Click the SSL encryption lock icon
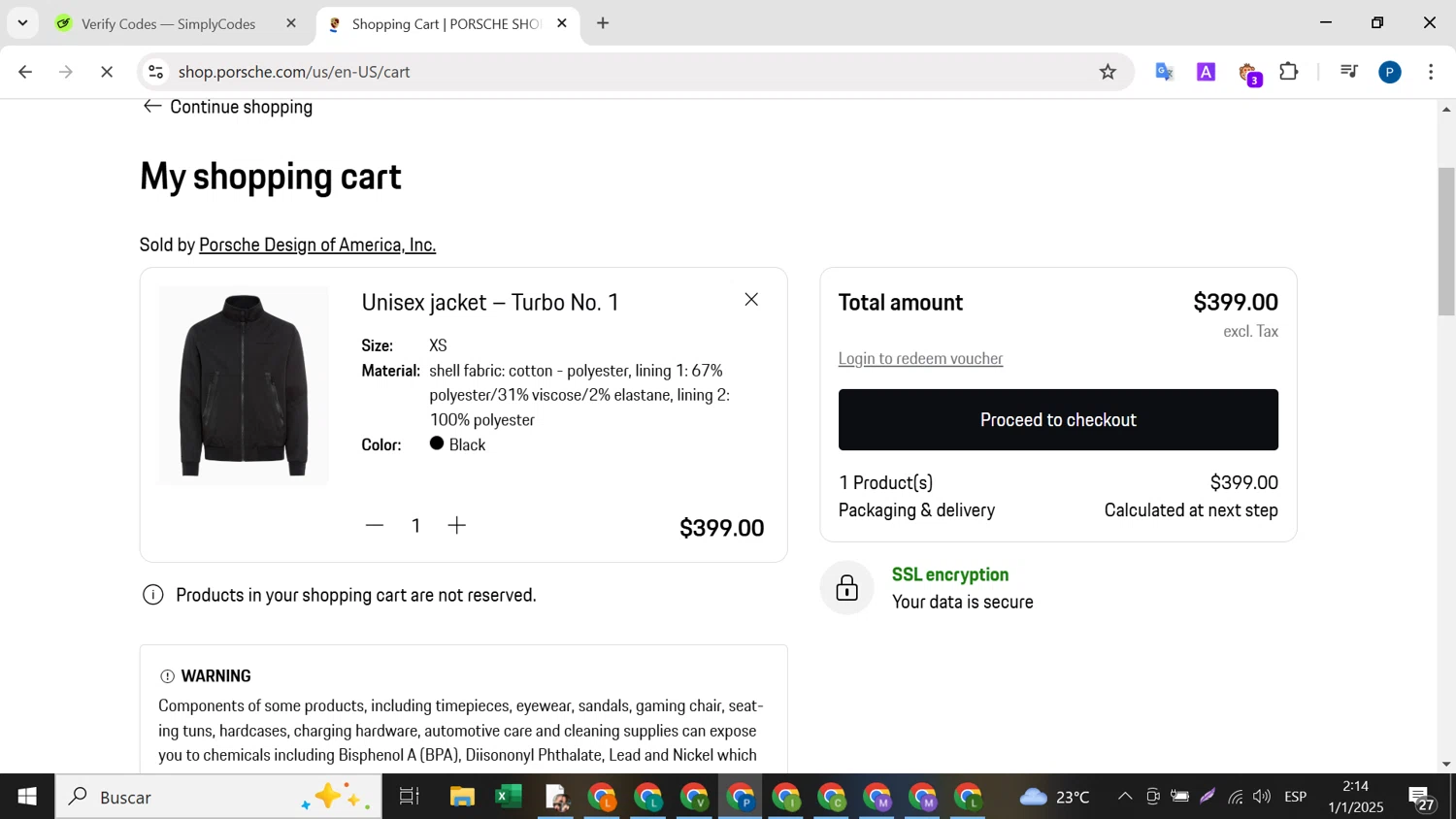The height and width of the screenshot is (819, 1456). (847, 588)
